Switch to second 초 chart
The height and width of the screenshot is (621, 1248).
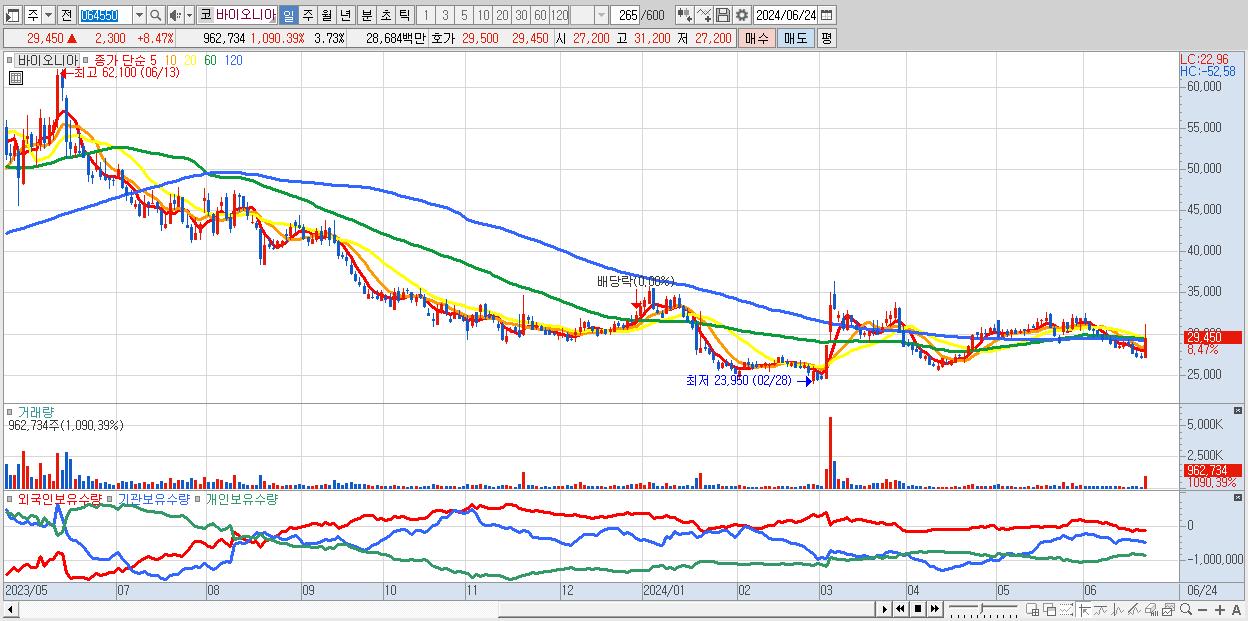point(386,16)
